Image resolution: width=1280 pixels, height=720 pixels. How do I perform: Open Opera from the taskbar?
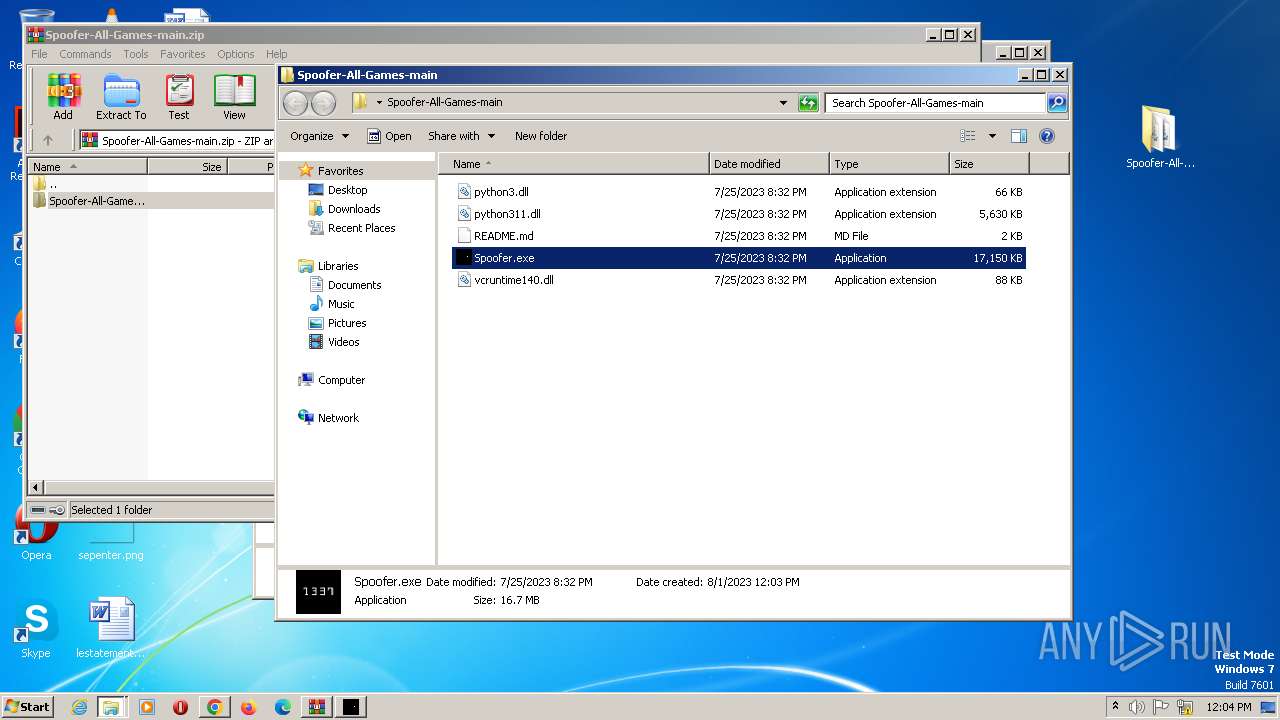coord(180,707)
